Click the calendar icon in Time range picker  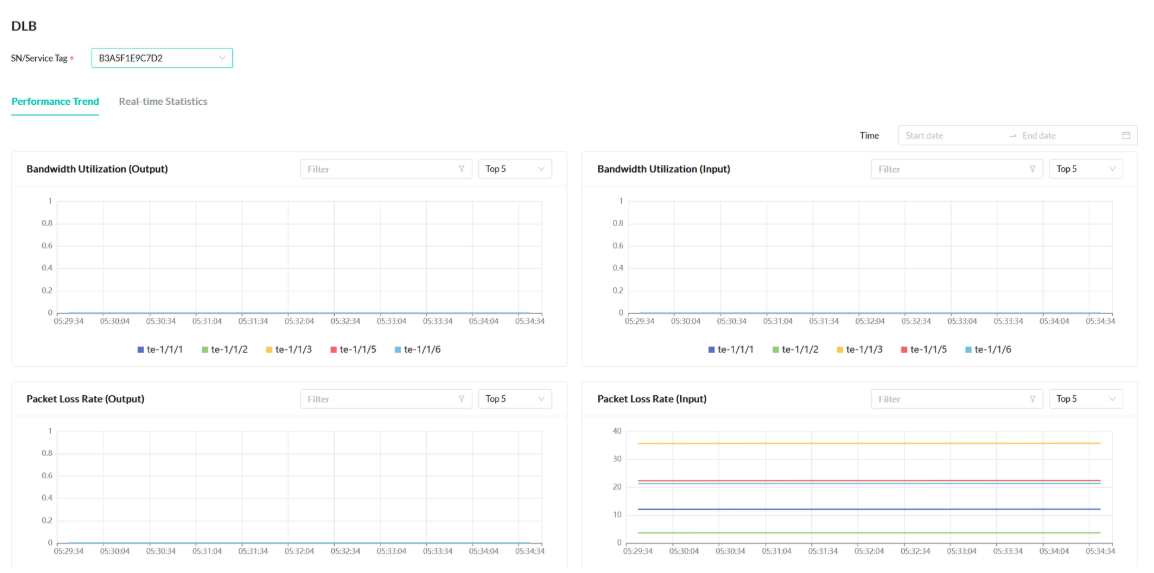(1126, 136)
